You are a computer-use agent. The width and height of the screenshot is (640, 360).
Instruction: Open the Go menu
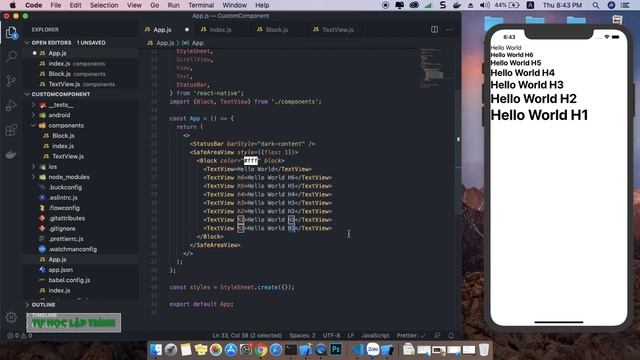155,5
